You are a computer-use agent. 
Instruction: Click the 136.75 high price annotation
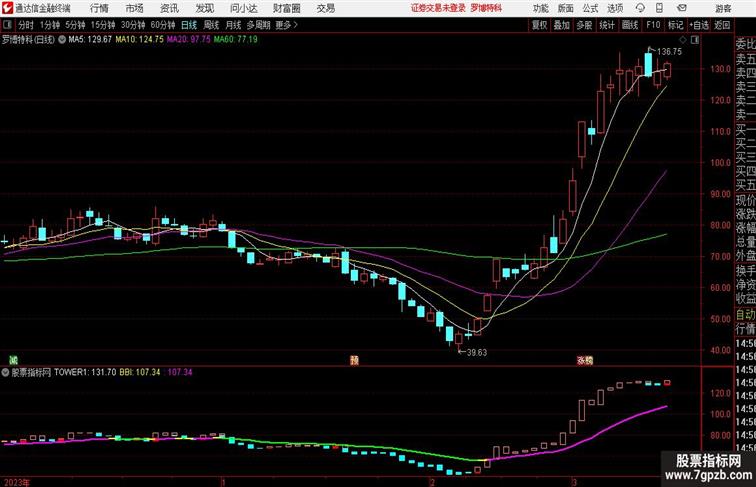(x=669, y=52)
